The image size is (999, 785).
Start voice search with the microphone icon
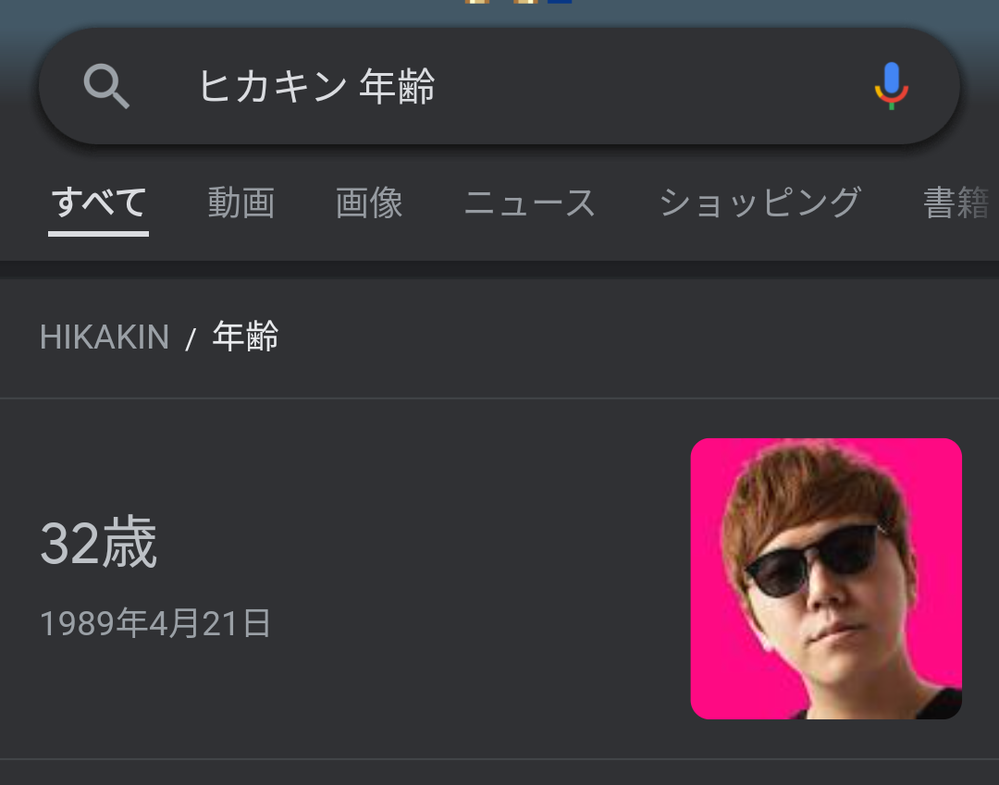click(891, 86)
